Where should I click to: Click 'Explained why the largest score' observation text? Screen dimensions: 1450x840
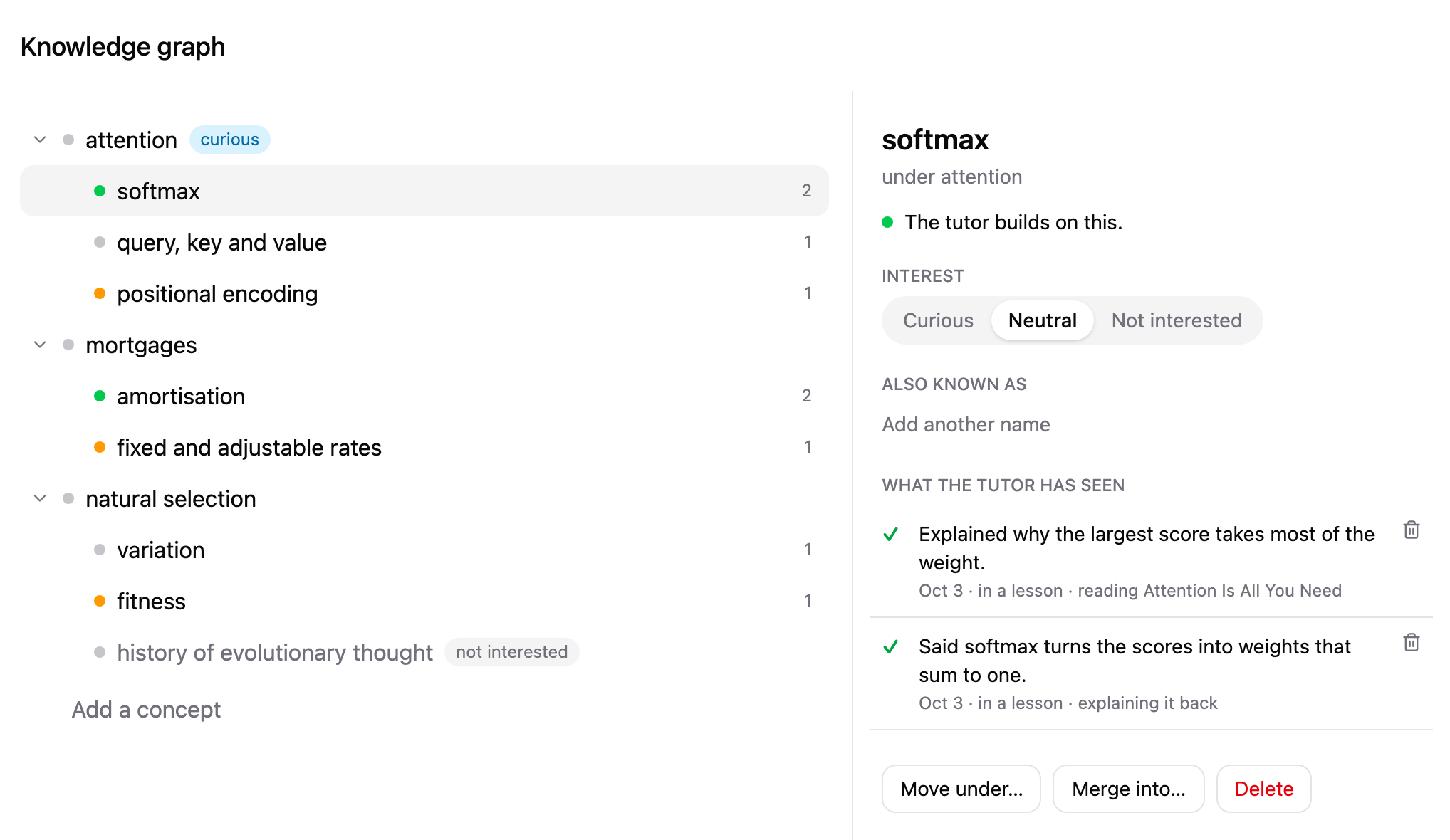1146,548
